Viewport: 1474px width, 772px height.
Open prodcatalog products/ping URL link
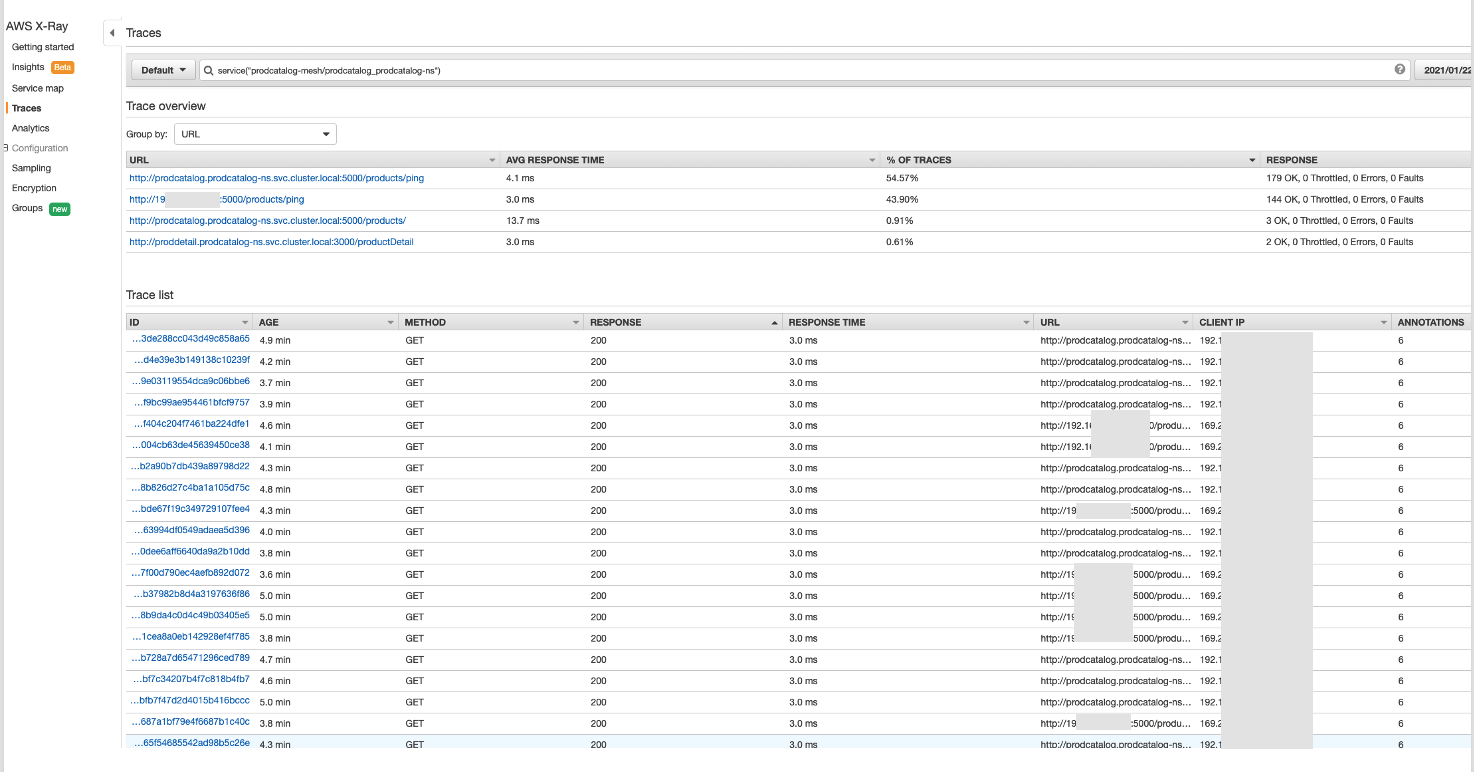[x=276, y=178]
